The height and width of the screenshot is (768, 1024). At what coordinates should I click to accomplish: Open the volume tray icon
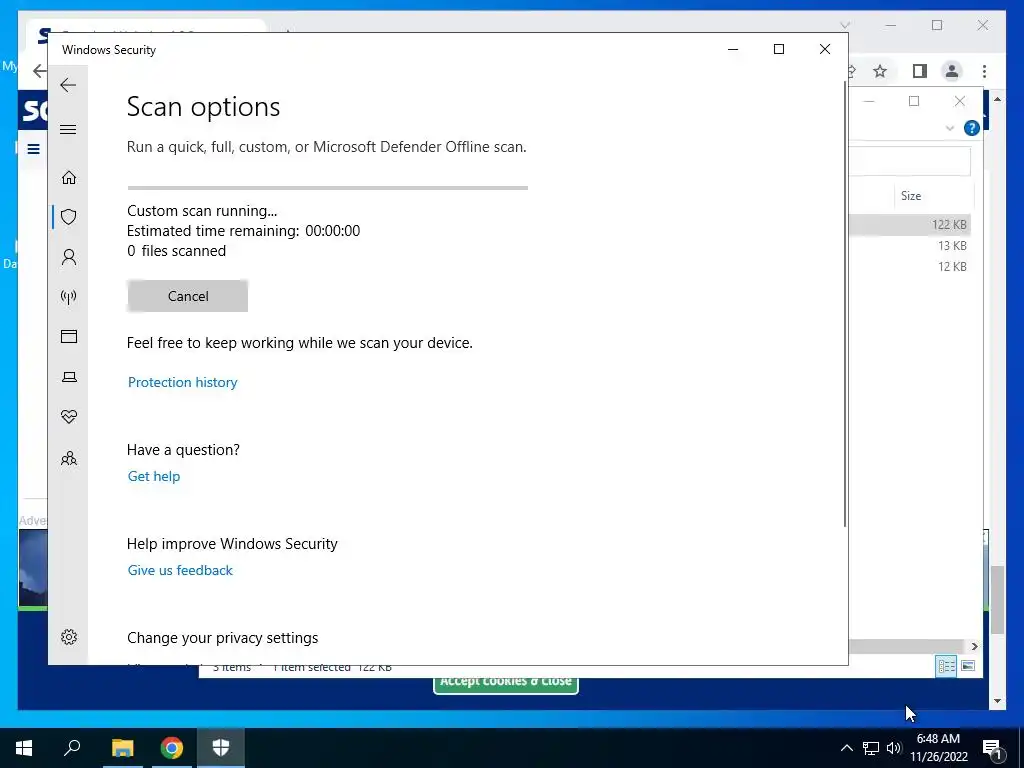(893, 748)
